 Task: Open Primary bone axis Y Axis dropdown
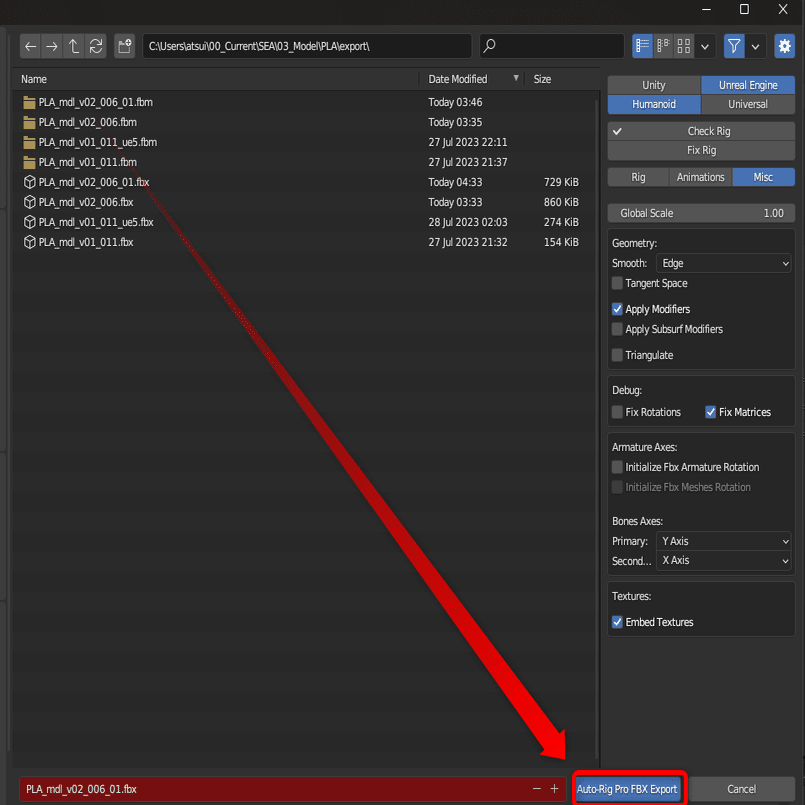click(723, 541)
